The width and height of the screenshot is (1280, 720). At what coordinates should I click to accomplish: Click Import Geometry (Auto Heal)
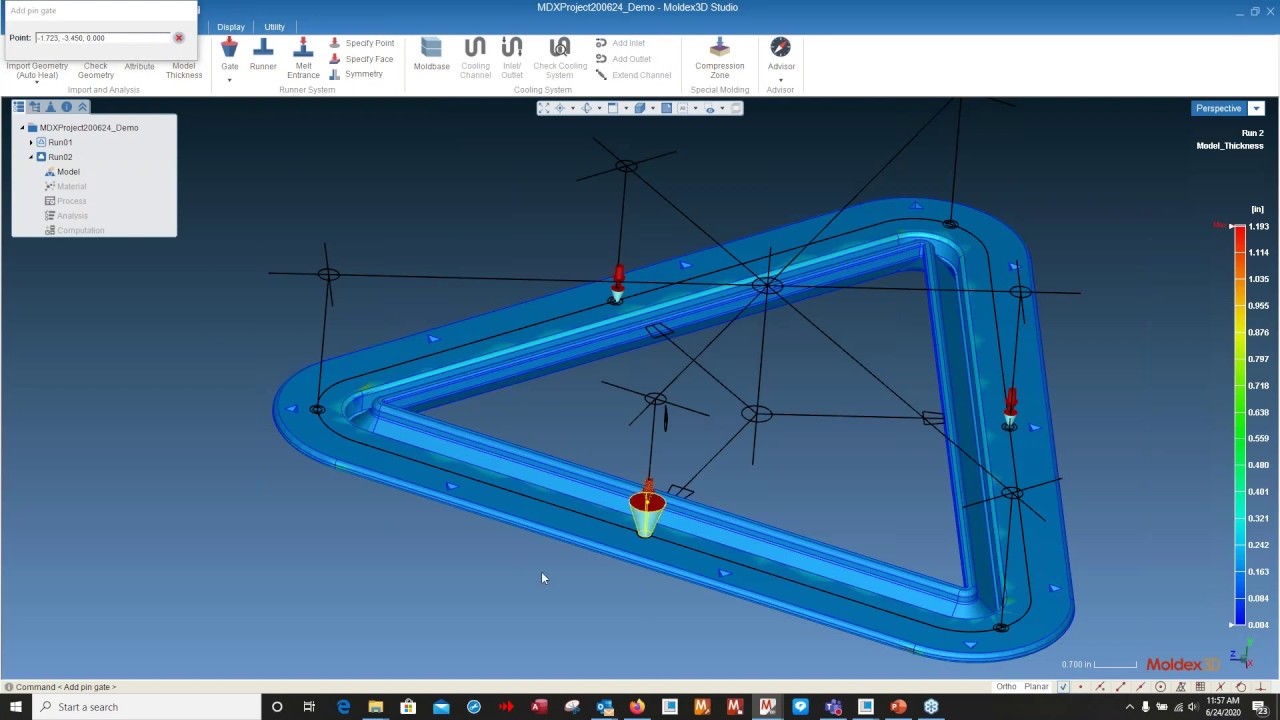pyautogui.click(x=37, y=70)
